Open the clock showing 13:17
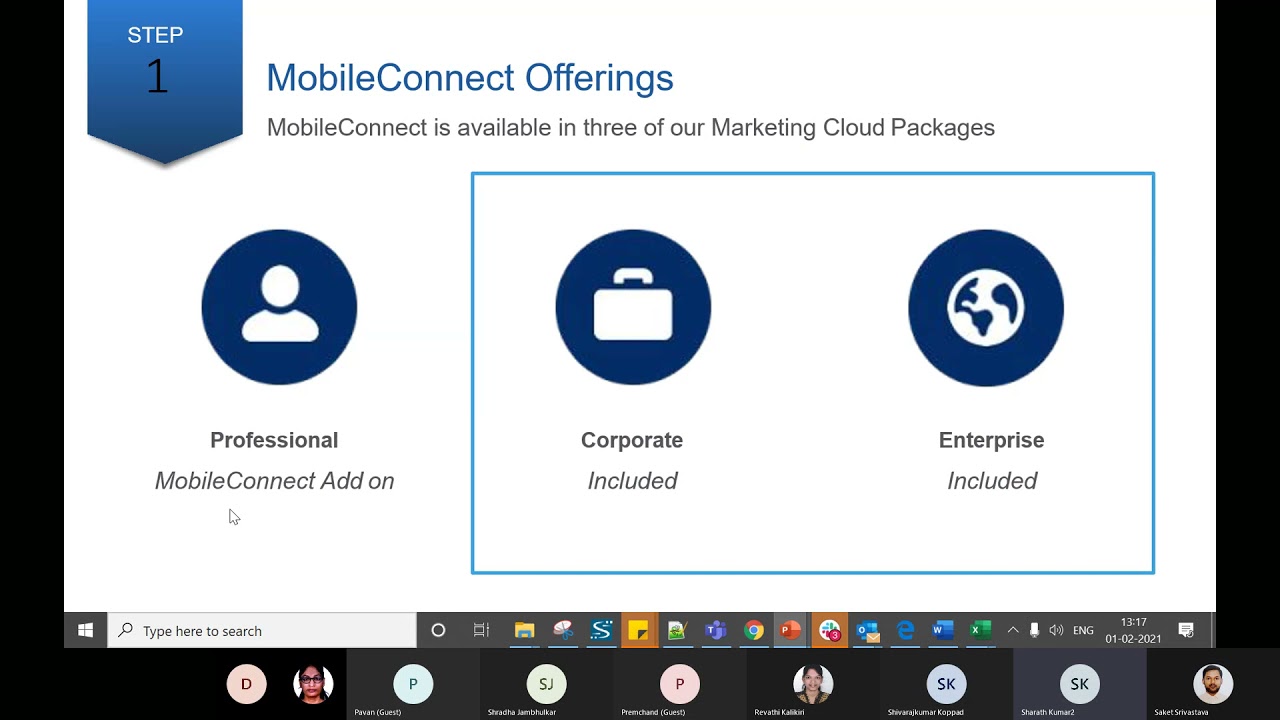Screen dimensions: 1280x720 1133,630
